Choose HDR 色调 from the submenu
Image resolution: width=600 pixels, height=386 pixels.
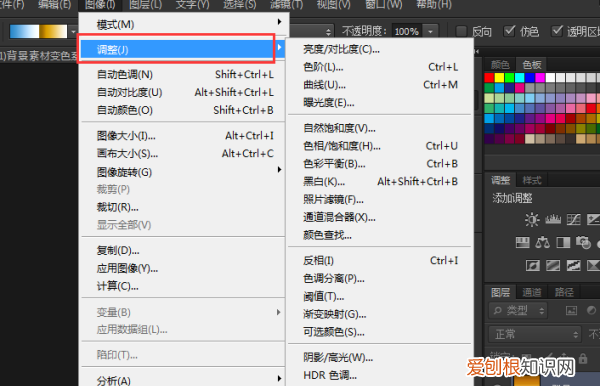pyautogui.click(x=380, y=375)
